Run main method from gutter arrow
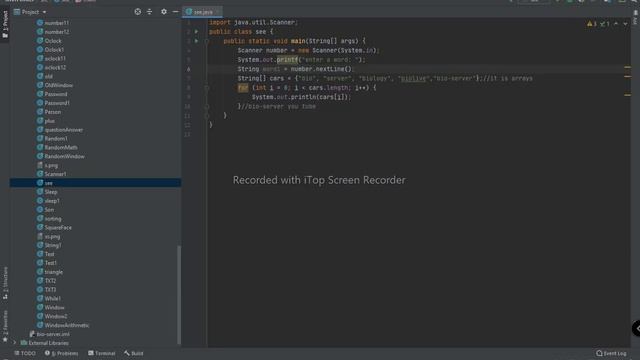 196,41
